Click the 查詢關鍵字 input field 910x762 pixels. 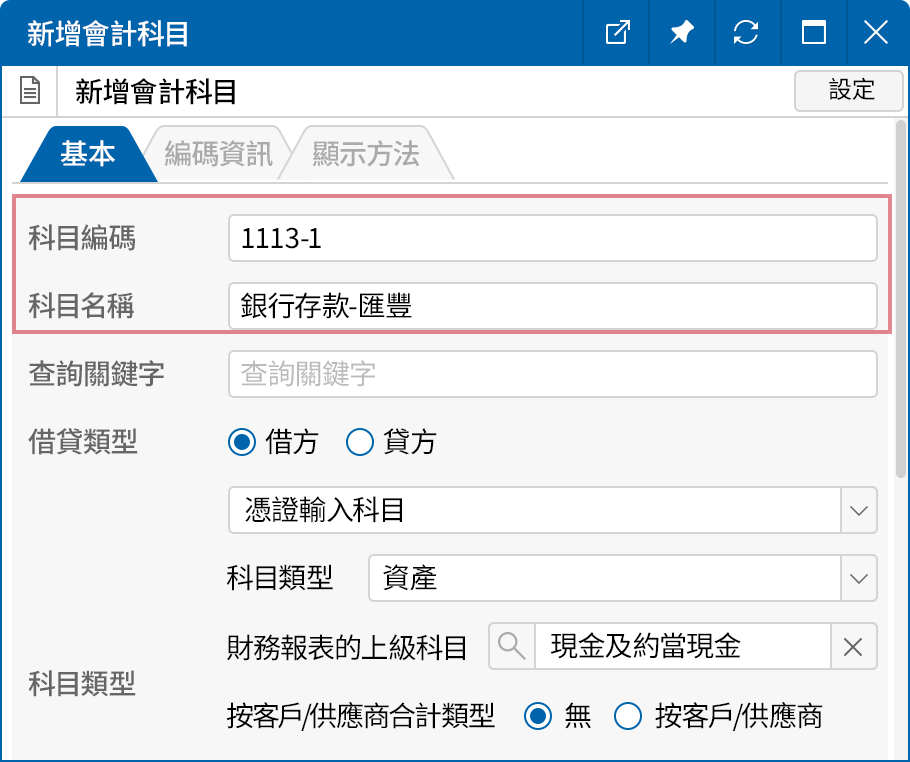552,374
